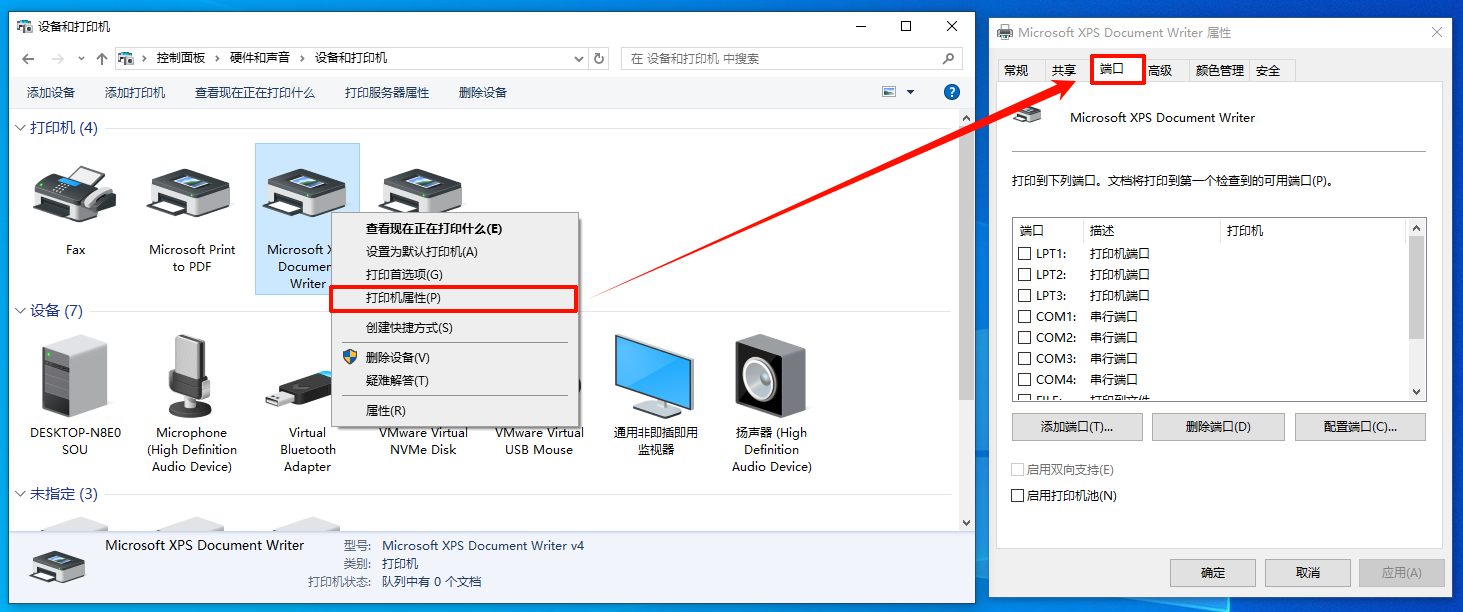
Task: Select the 通用非即插即用监视器 monitor icon
Action: coord(655,377)
